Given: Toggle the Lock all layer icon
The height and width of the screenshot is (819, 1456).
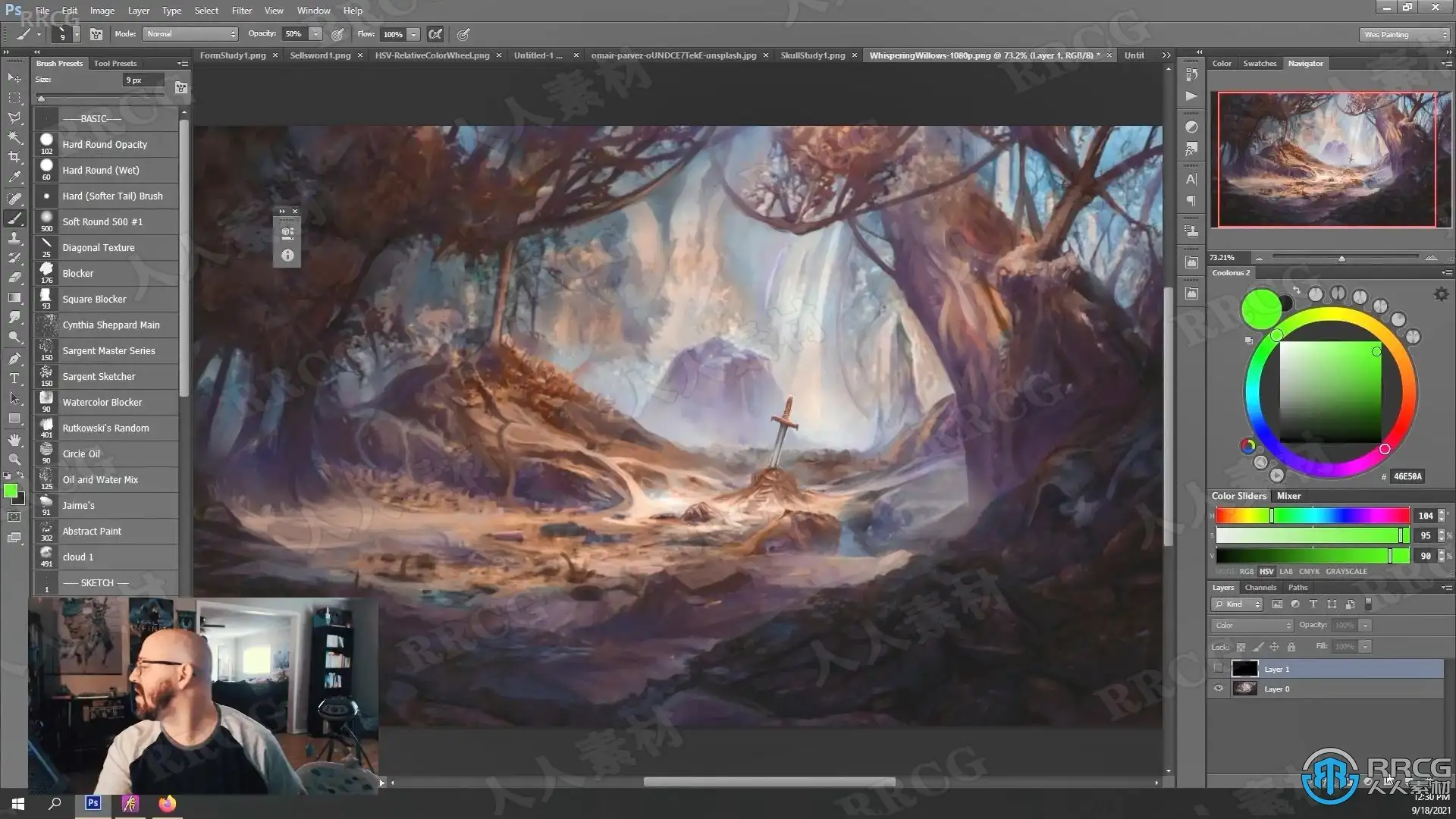Looking at the screenshot, I should (x=1291, y=647).
